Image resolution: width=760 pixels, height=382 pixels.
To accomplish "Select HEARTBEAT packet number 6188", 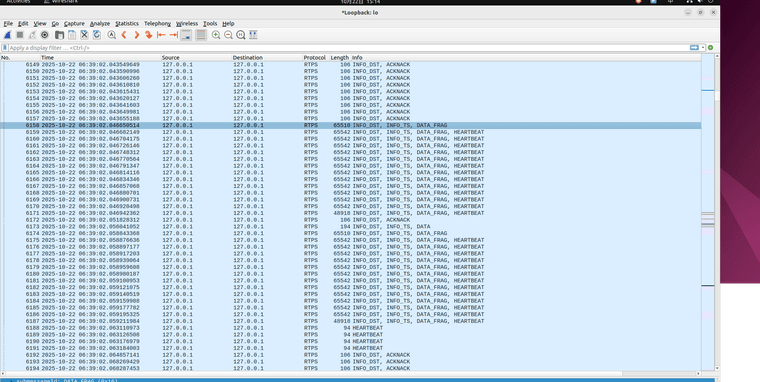I will point(350,328).
